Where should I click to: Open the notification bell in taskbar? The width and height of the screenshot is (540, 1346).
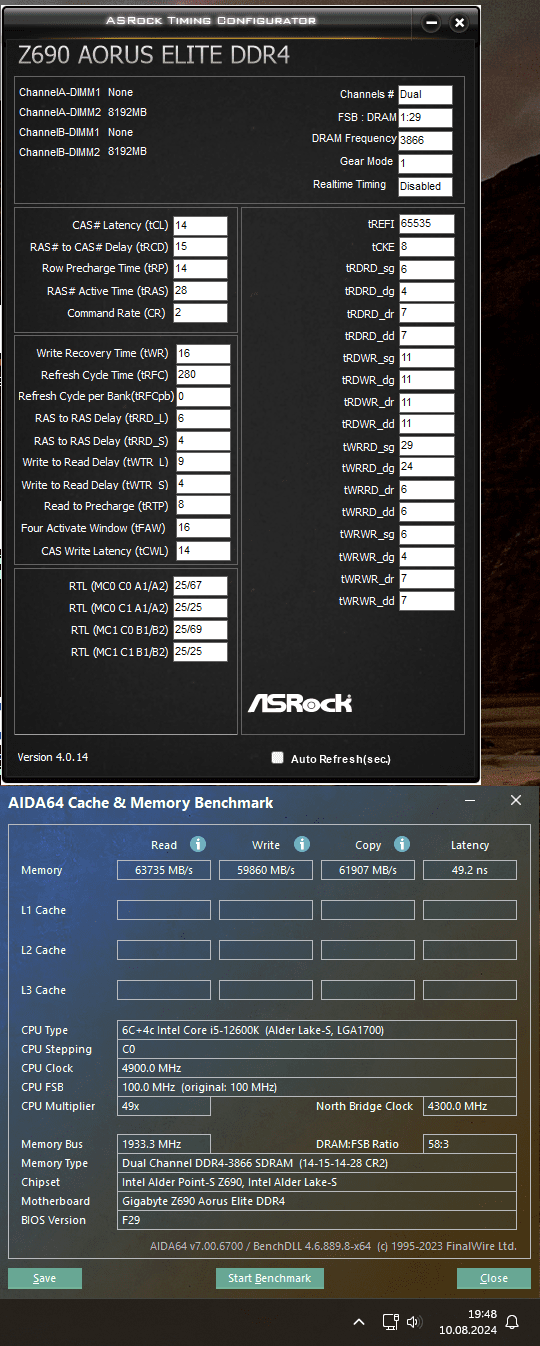coord(512,1322)
